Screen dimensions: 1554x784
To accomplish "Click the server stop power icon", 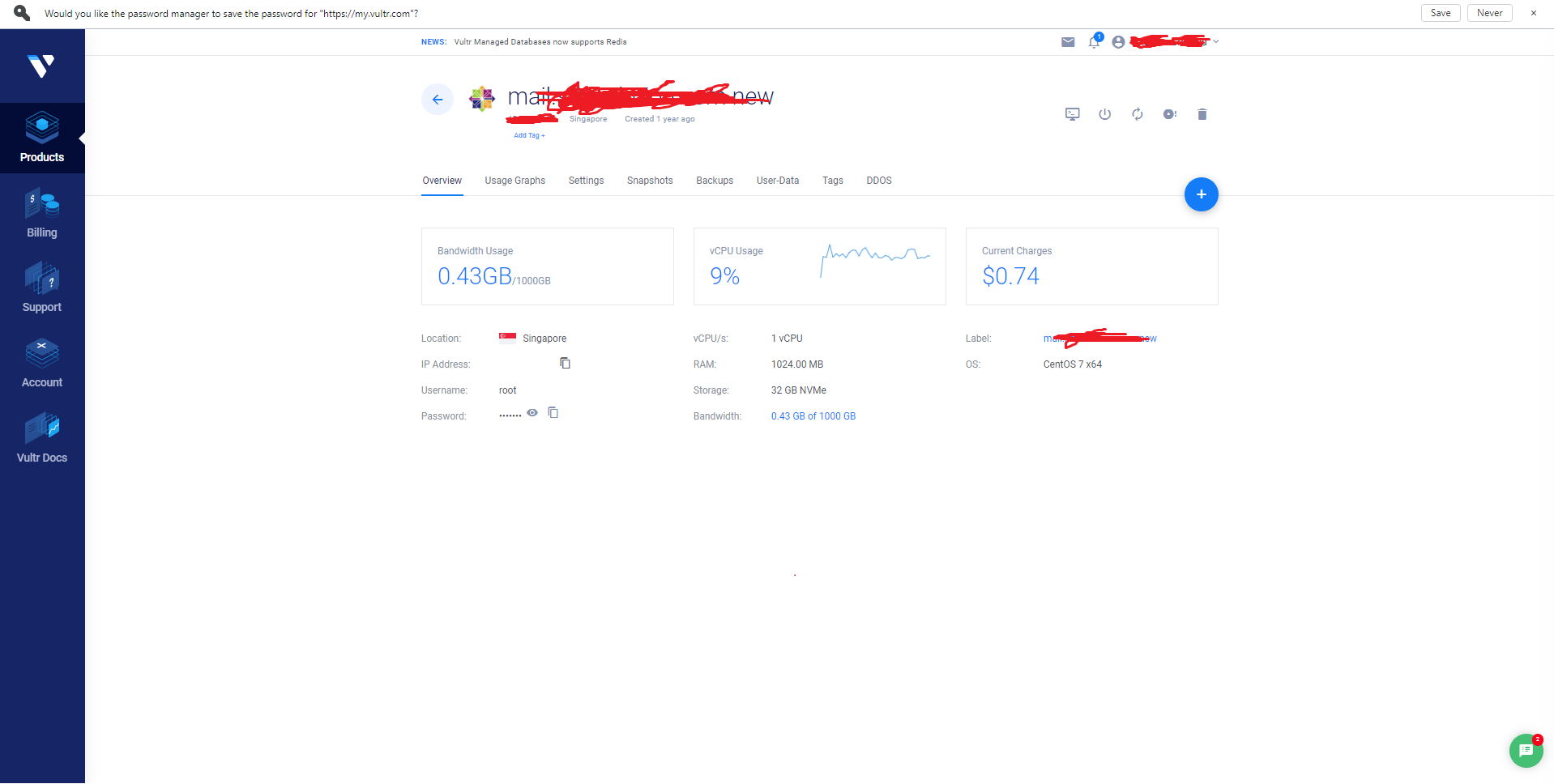I will click(x=1104, y=114).
